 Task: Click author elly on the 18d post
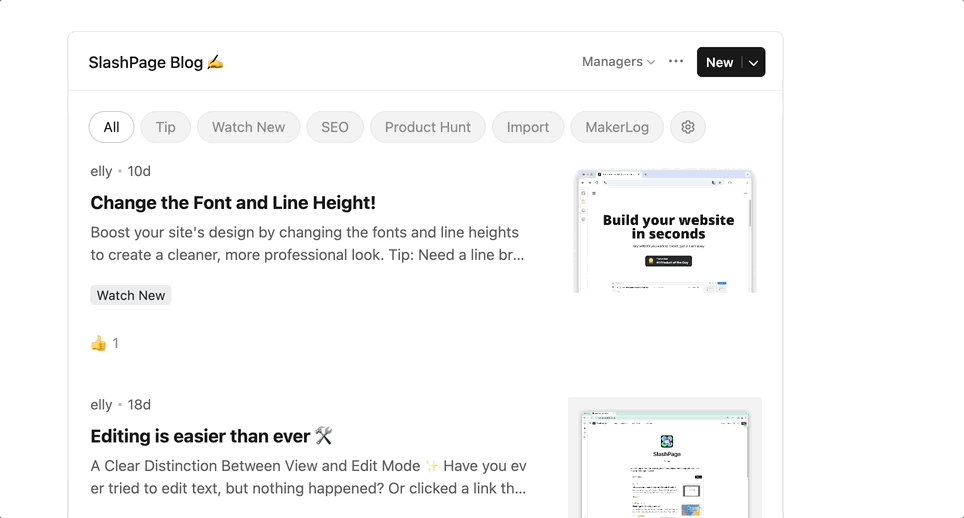101,404
